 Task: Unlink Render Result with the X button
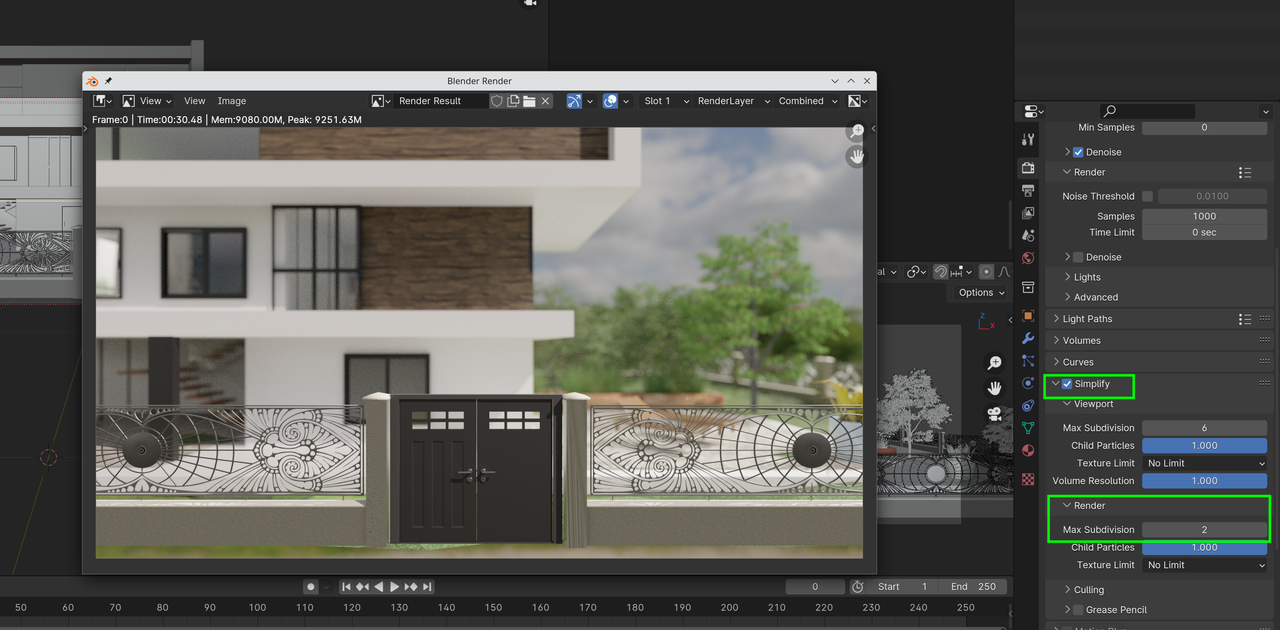point(545,100)
